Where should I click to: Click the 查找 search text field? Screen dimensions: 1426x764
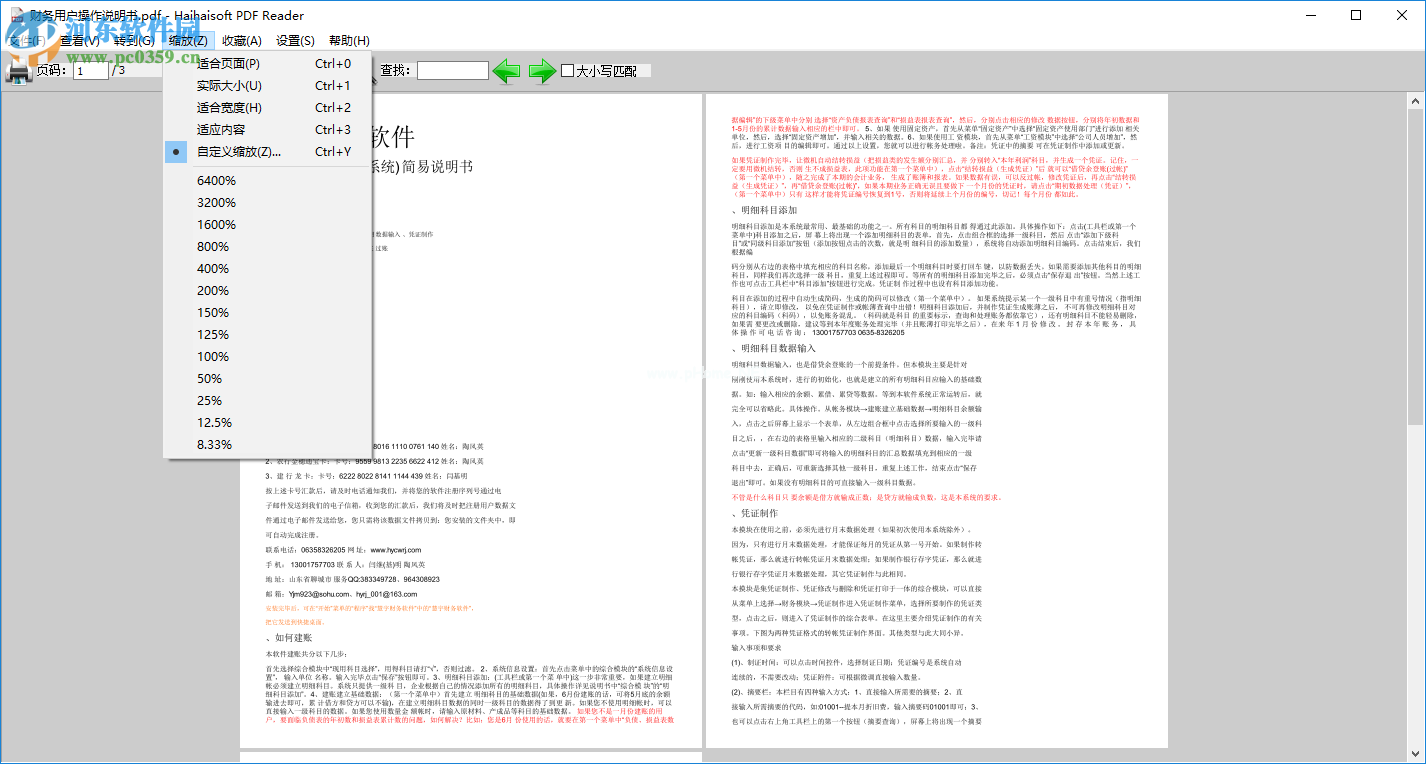tap(453, 71)
